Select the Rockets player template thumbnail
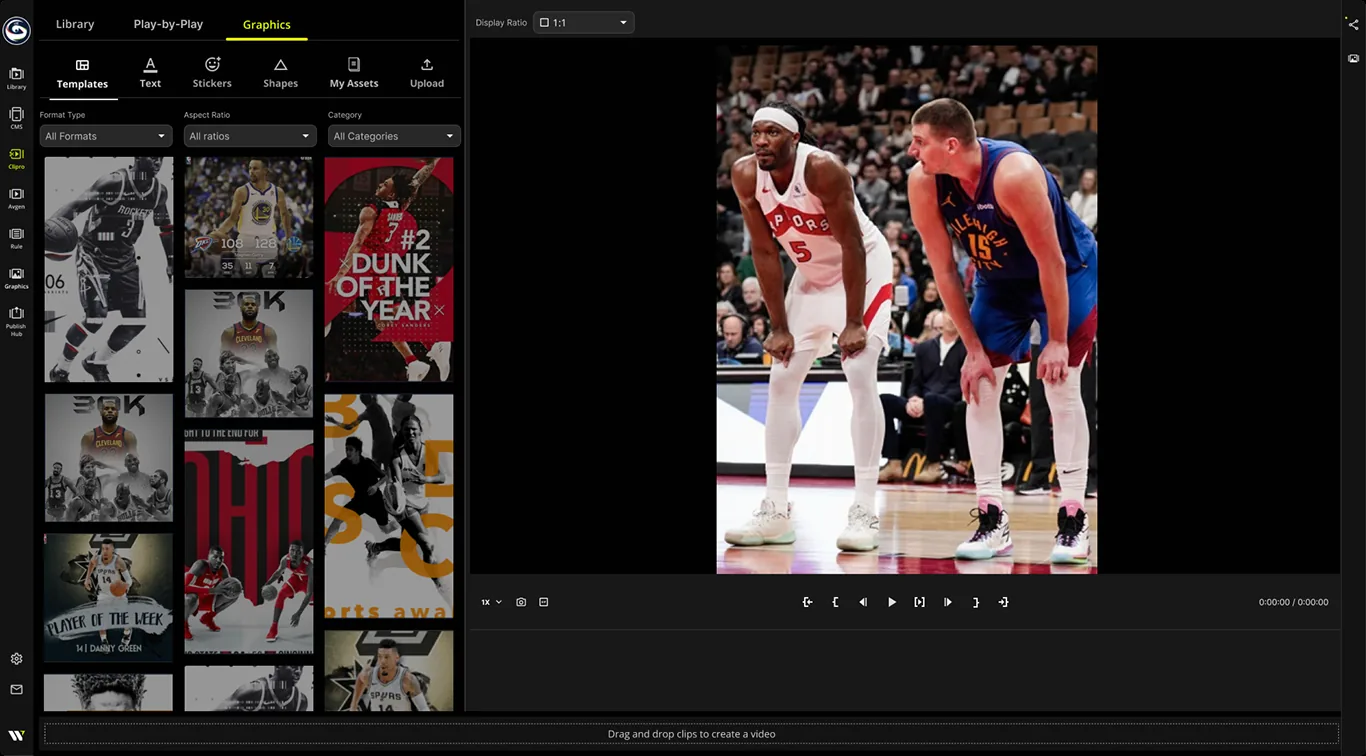Viewport: 1366px width, 756px height. [109, 269]
